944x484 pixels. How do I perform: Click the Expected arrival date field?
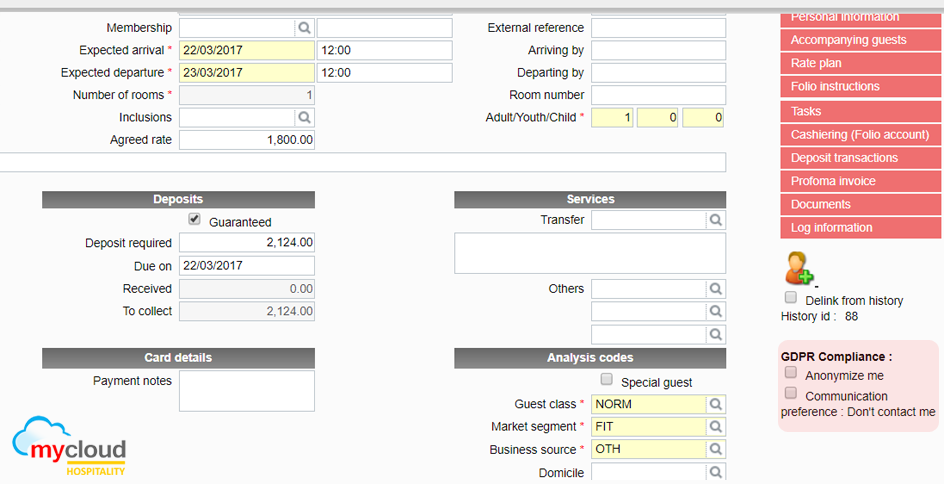point(246,50)
